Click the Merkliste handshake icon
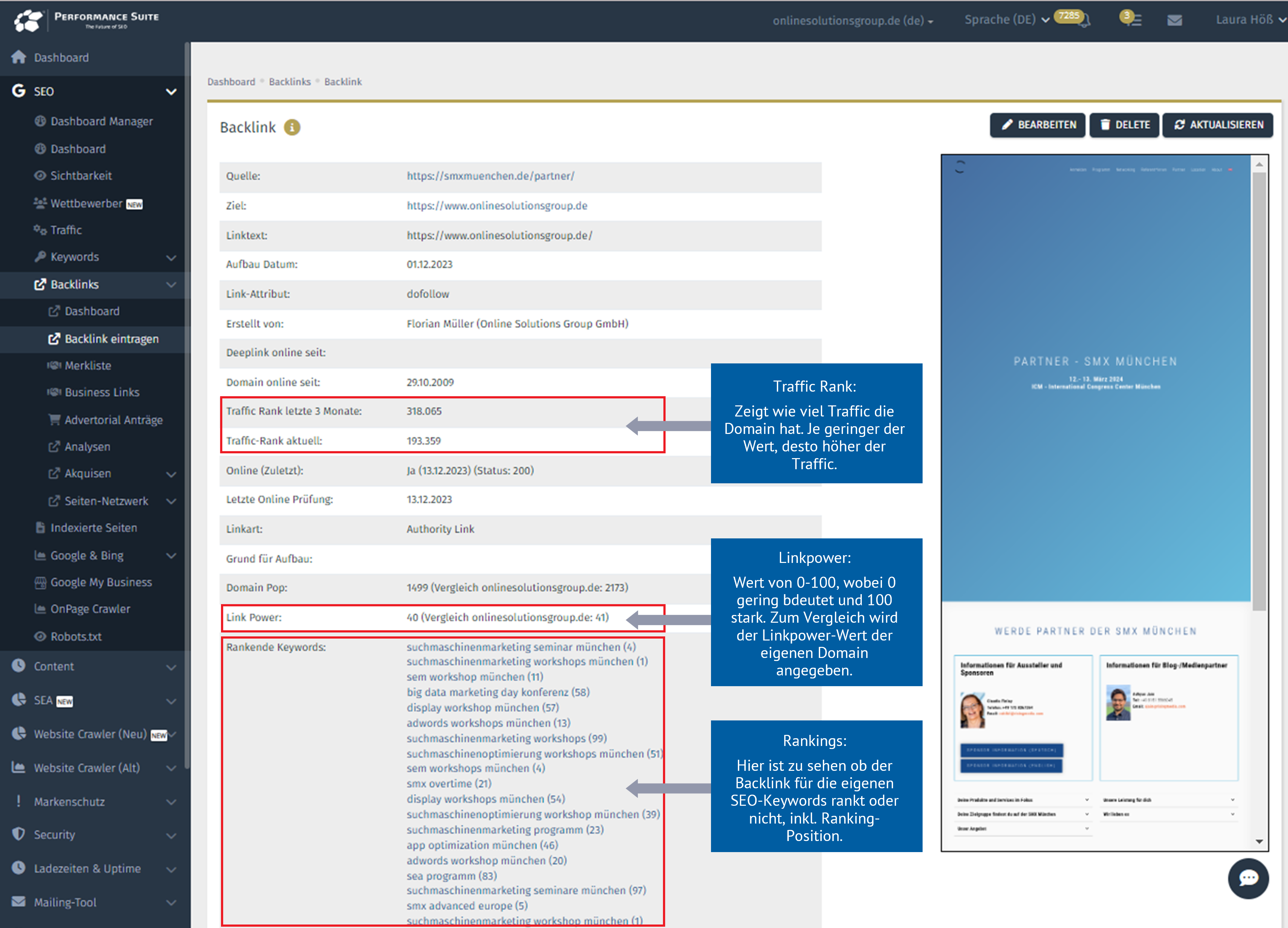Screen dimensions: 1288x928 click(54, 365)
